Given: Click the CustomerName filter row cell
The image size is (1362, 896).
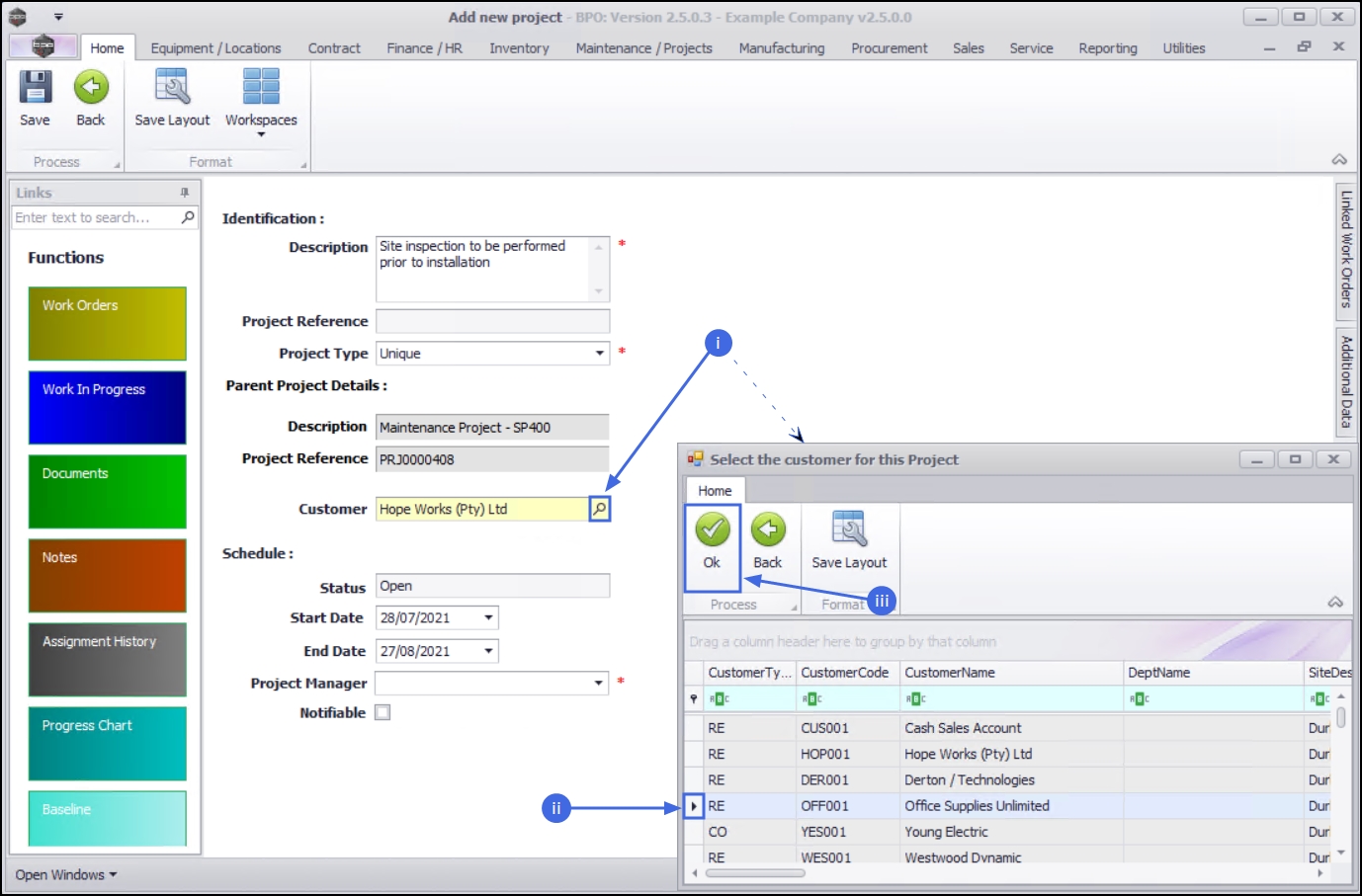Looking at the screenshot, I should click(x=1011, y=698).
